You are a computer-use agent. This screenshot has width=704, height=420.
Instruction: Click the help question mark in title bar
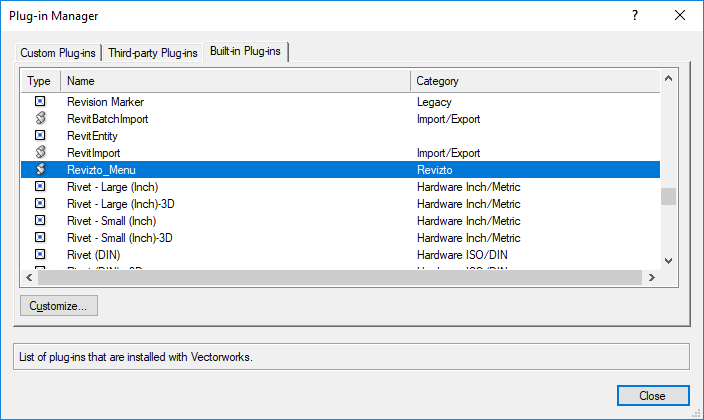pyautogui.click(x=635, y=16)
